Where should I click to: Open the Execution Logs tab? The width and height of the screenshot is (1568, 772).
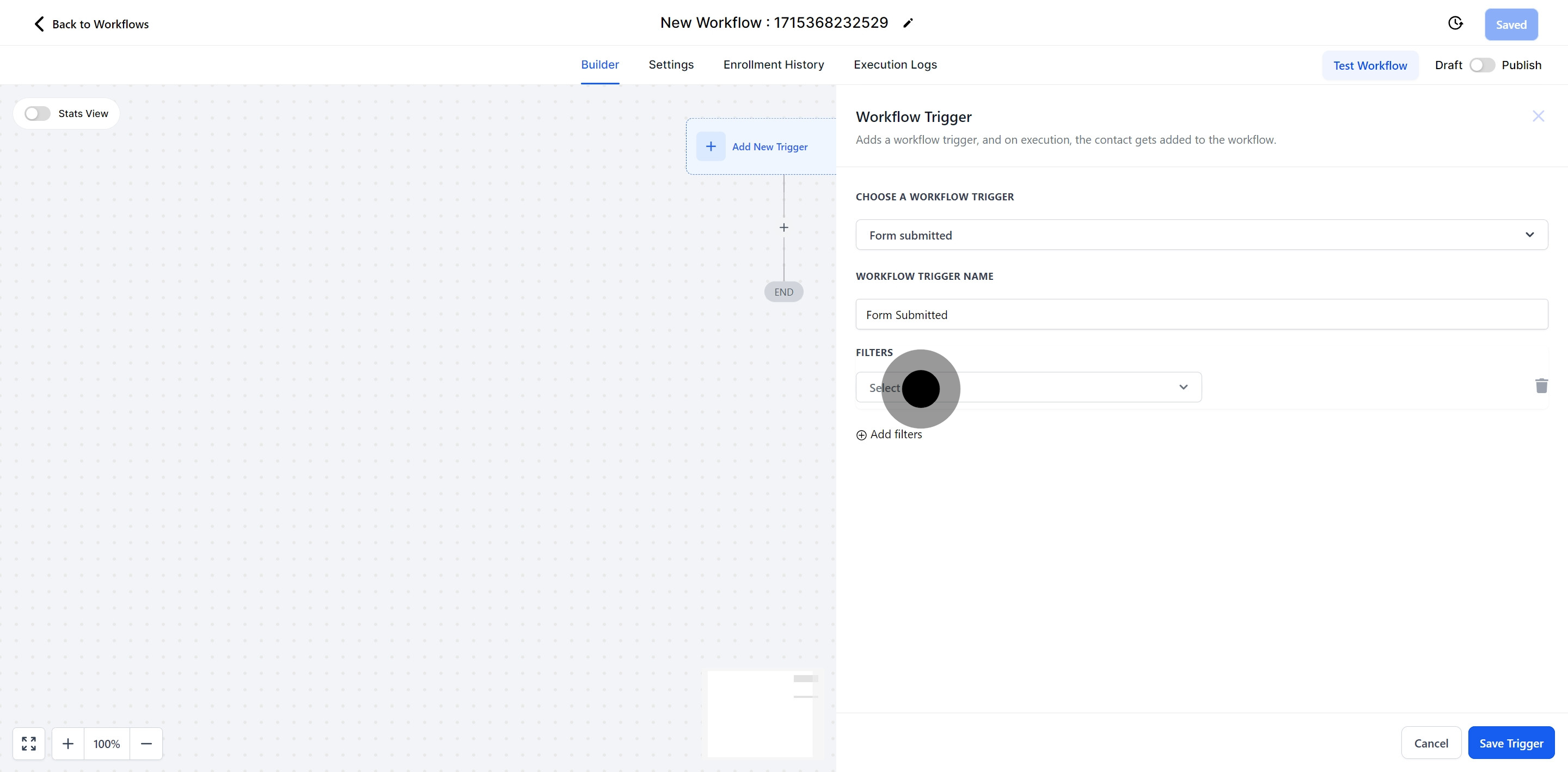[x=895, y=65]
